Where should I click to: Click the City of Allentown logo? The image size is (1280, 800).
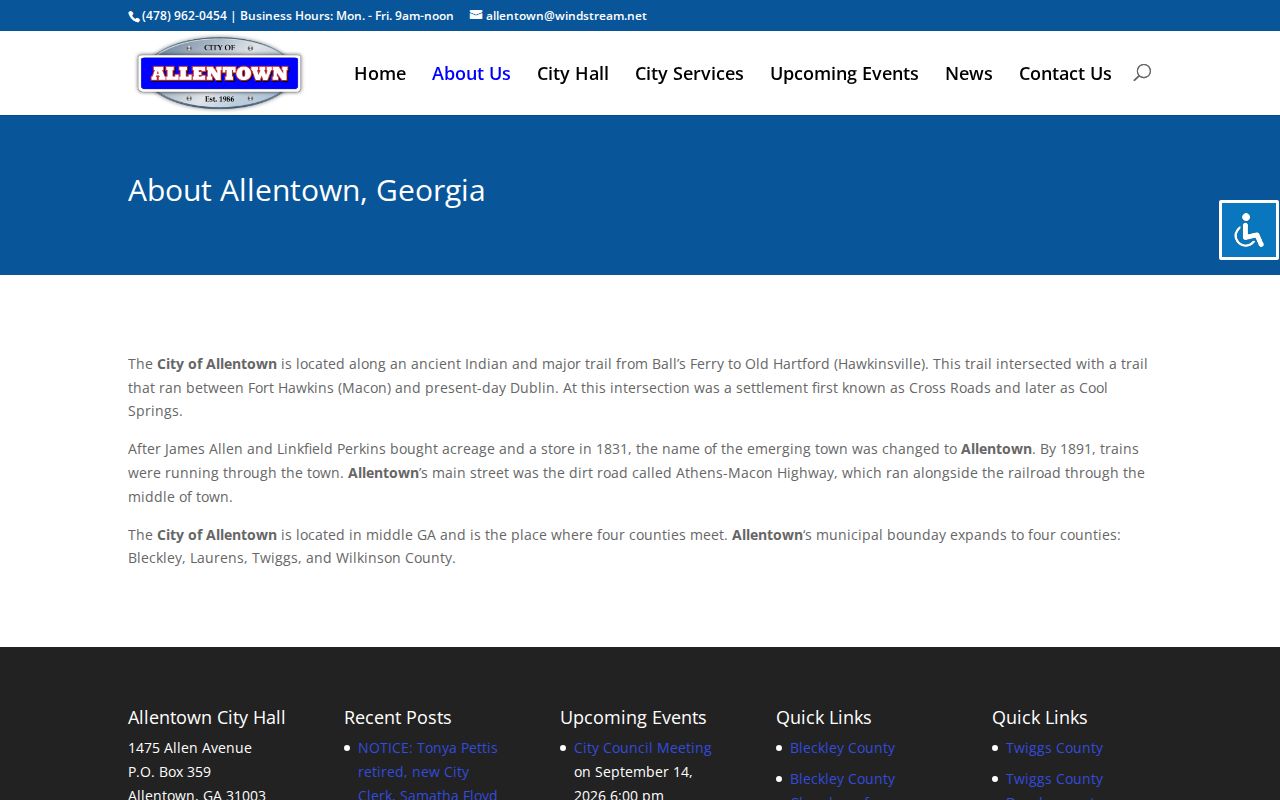tap(219, 73)
